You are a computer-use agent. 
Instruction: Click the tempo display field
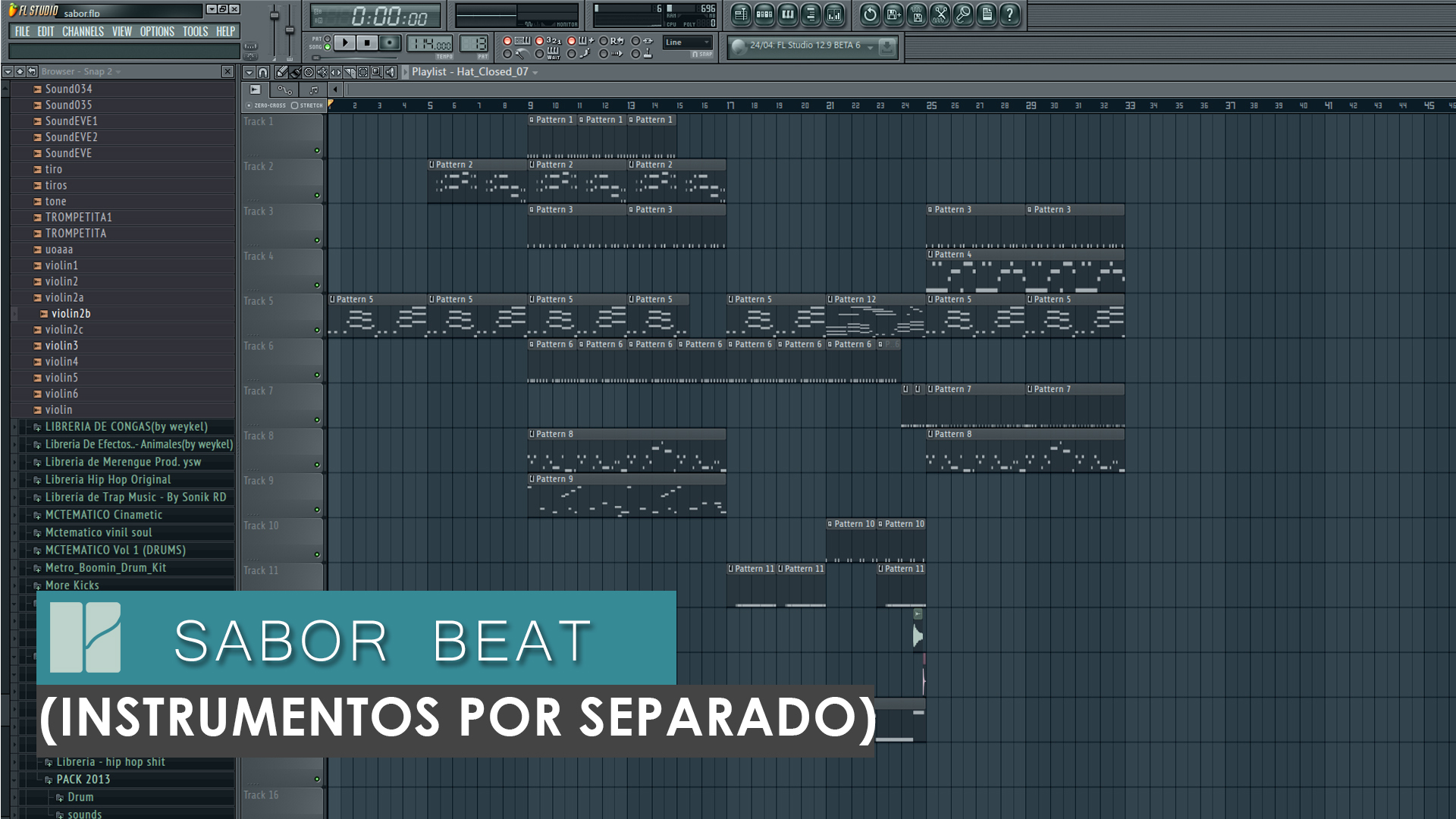pos(430,44)
